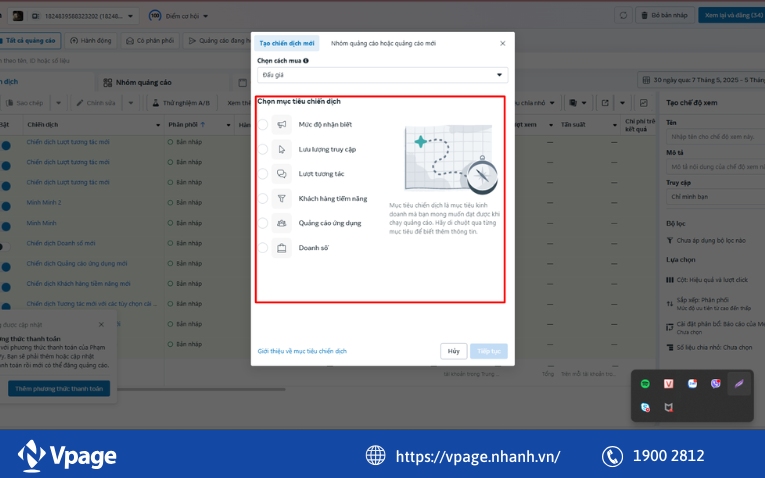Viewport: 765px width, 478px height.
Task: Switch to Tạo chiến dịch mới tab
Action: (287, 43)
